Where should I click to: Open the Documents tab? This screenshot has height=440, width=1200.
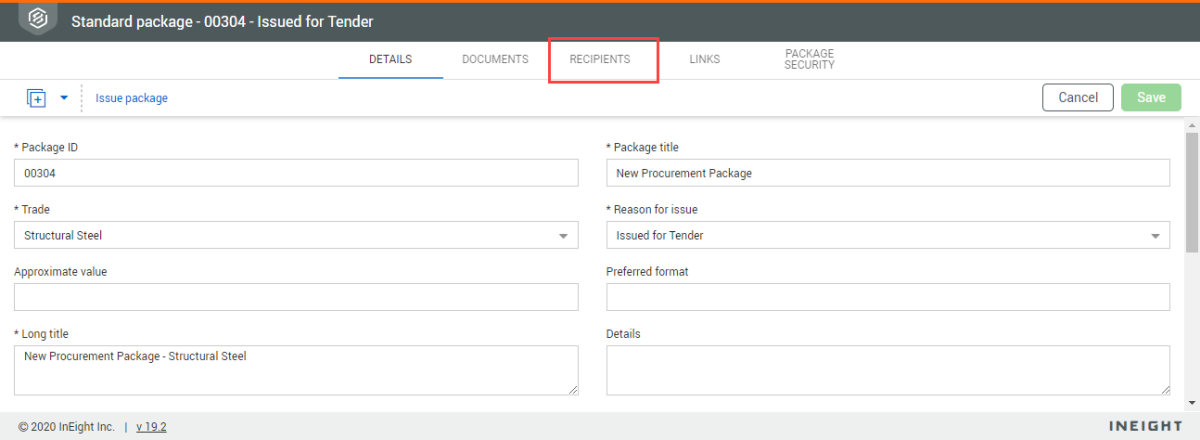[495, 59]
